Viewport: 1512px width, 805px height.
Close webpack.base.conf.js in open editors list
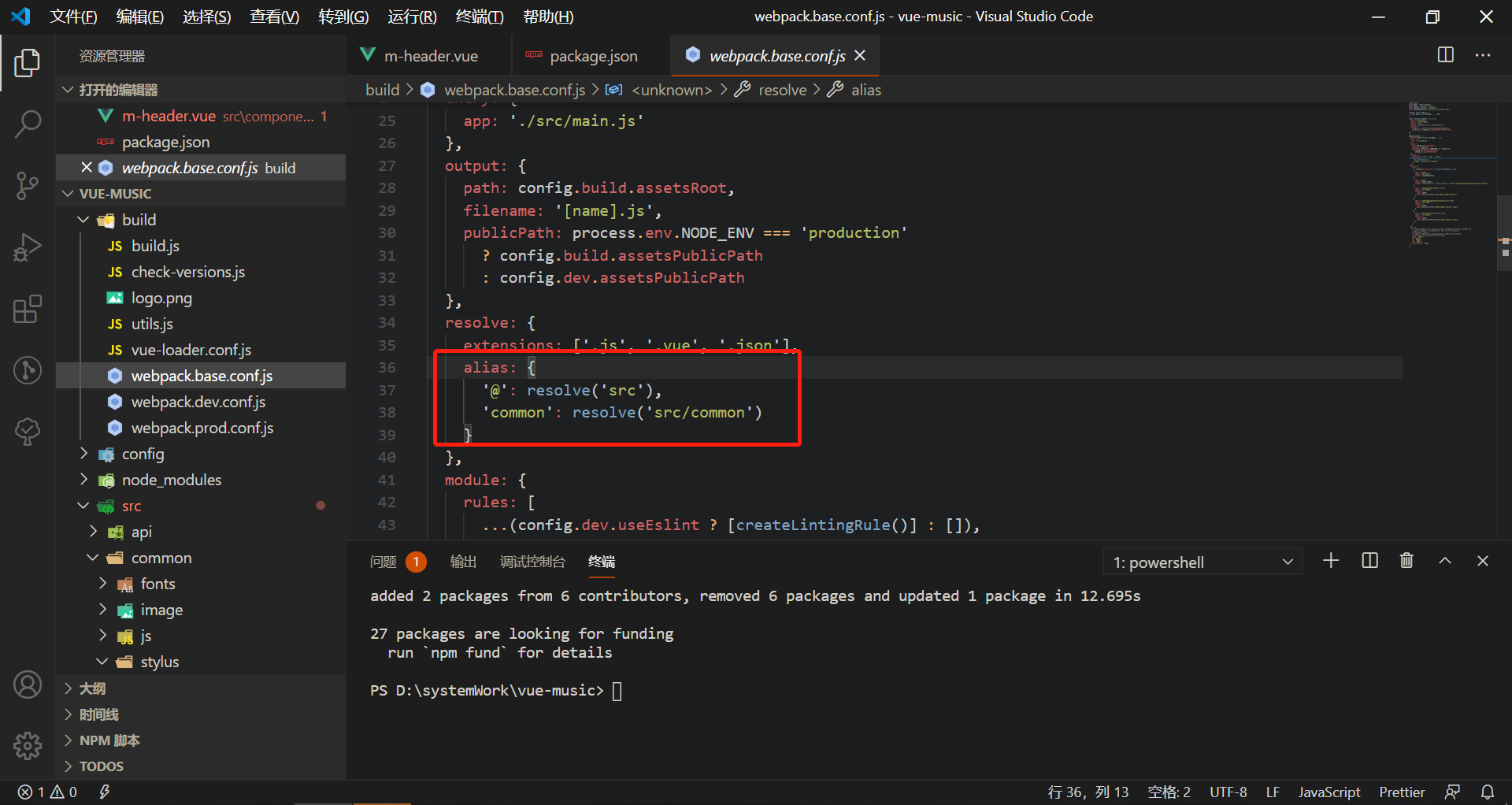pyautogui.click(x=87, y=168)
